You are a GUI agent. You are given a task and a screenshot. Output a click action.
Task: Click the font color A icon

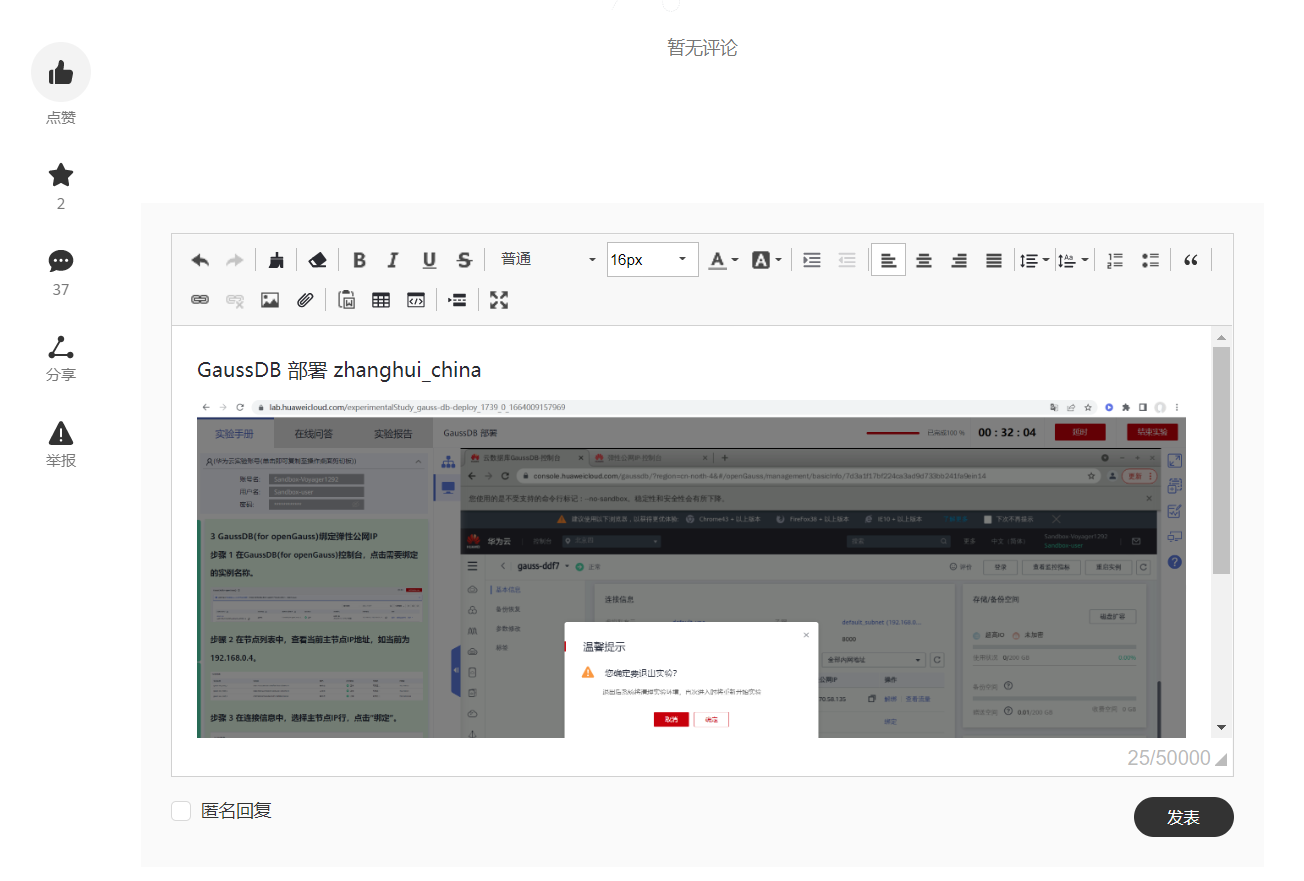click(x=717, y=260)
